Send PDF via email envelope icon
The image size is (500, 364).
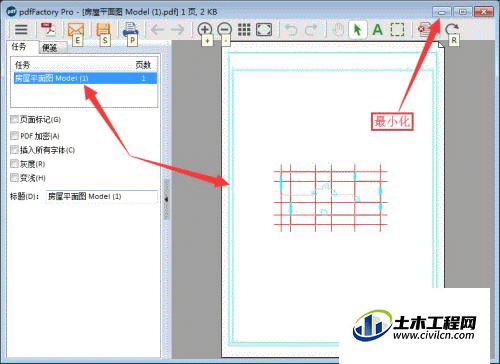click(x=75, y=30)
